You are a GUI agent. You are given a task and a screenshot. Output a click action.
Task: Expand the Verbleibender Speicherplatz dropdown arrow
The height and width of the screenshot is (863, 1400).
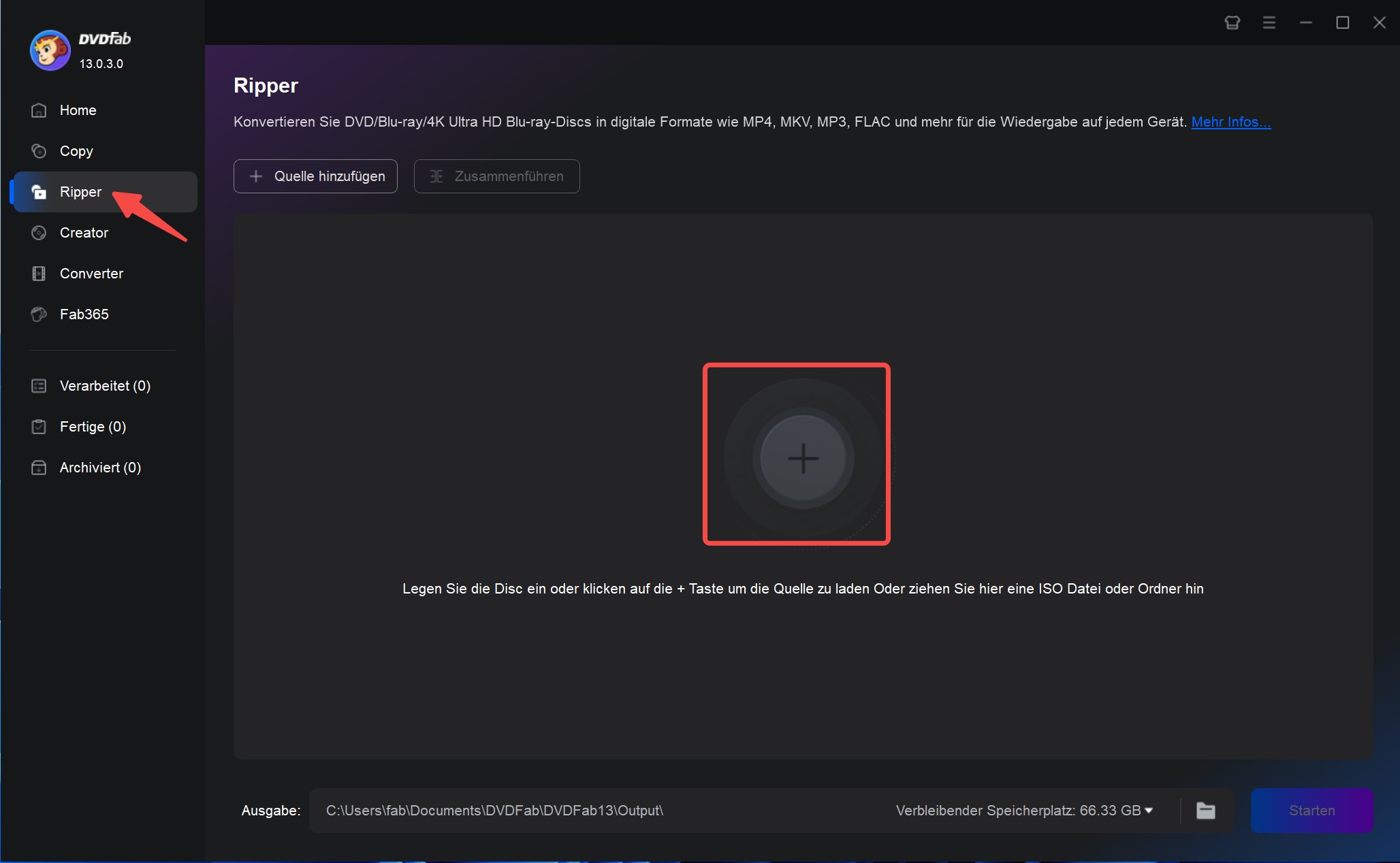tap(1149, 811)
